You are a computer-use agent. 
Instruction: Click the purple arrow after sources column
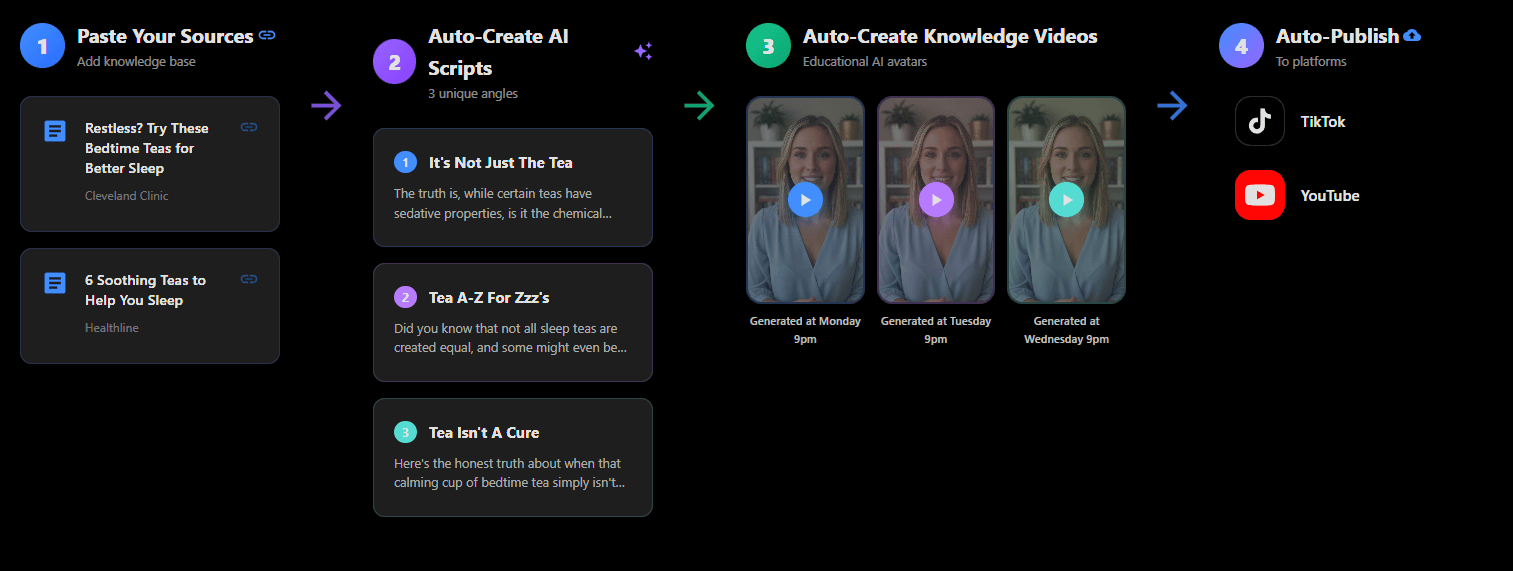326,105
